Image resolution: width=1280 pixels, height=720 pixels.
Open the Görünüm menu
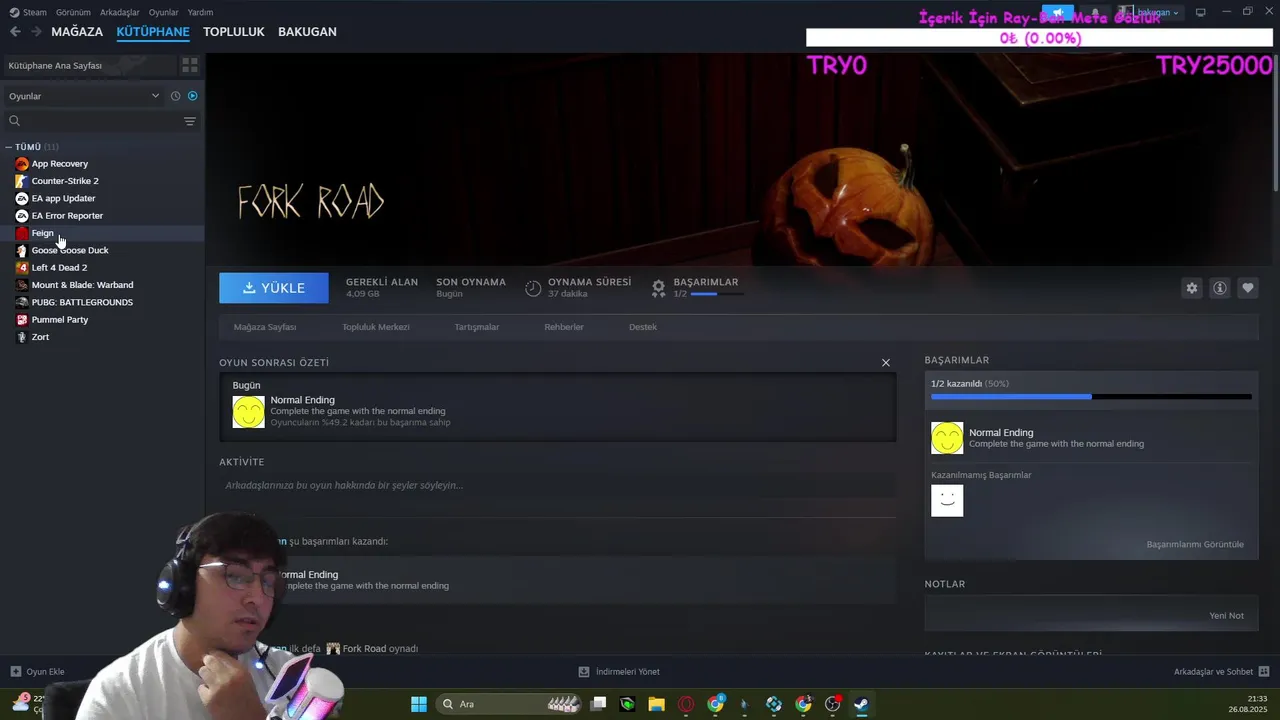point(73,12)
